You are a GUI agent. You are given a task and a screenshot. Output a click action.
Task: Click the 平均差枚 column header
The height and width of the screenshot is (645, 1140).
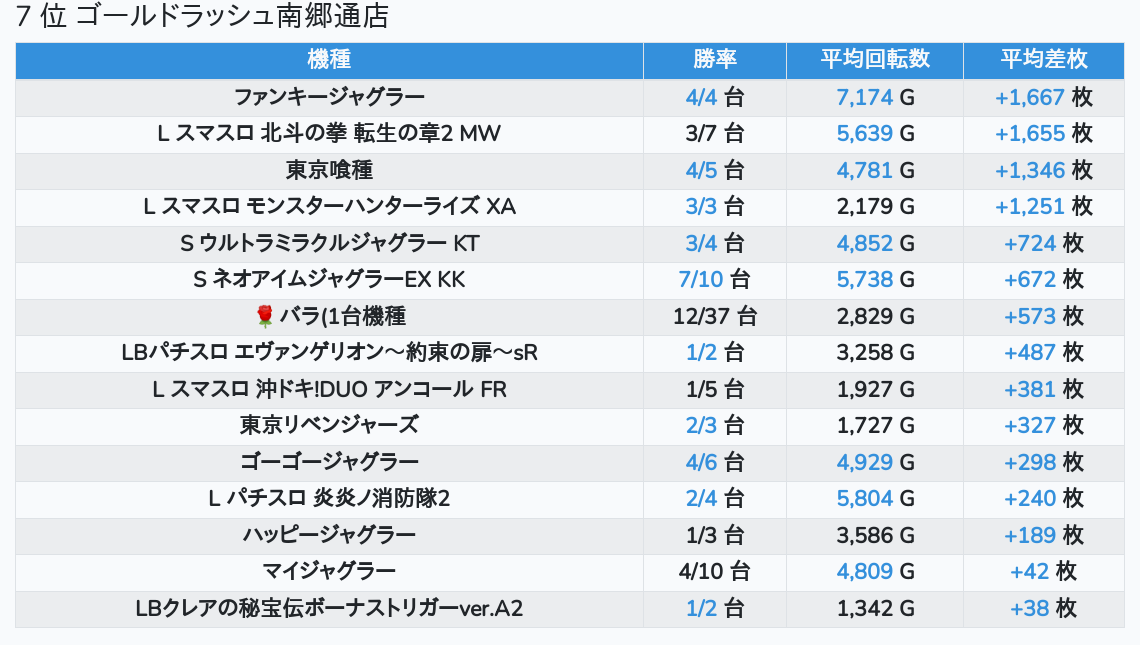[1044, 60]
